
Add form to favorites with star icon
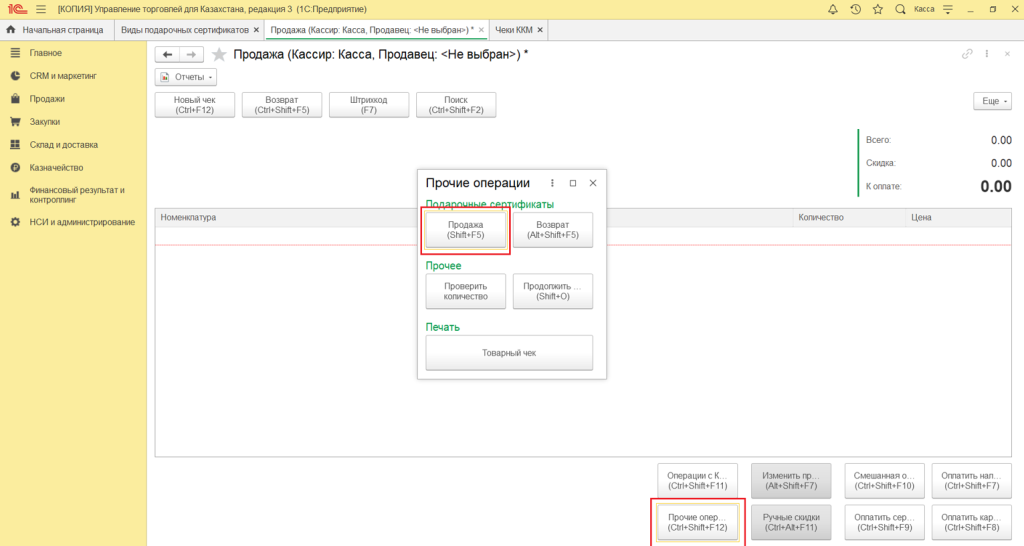point(219,55)
